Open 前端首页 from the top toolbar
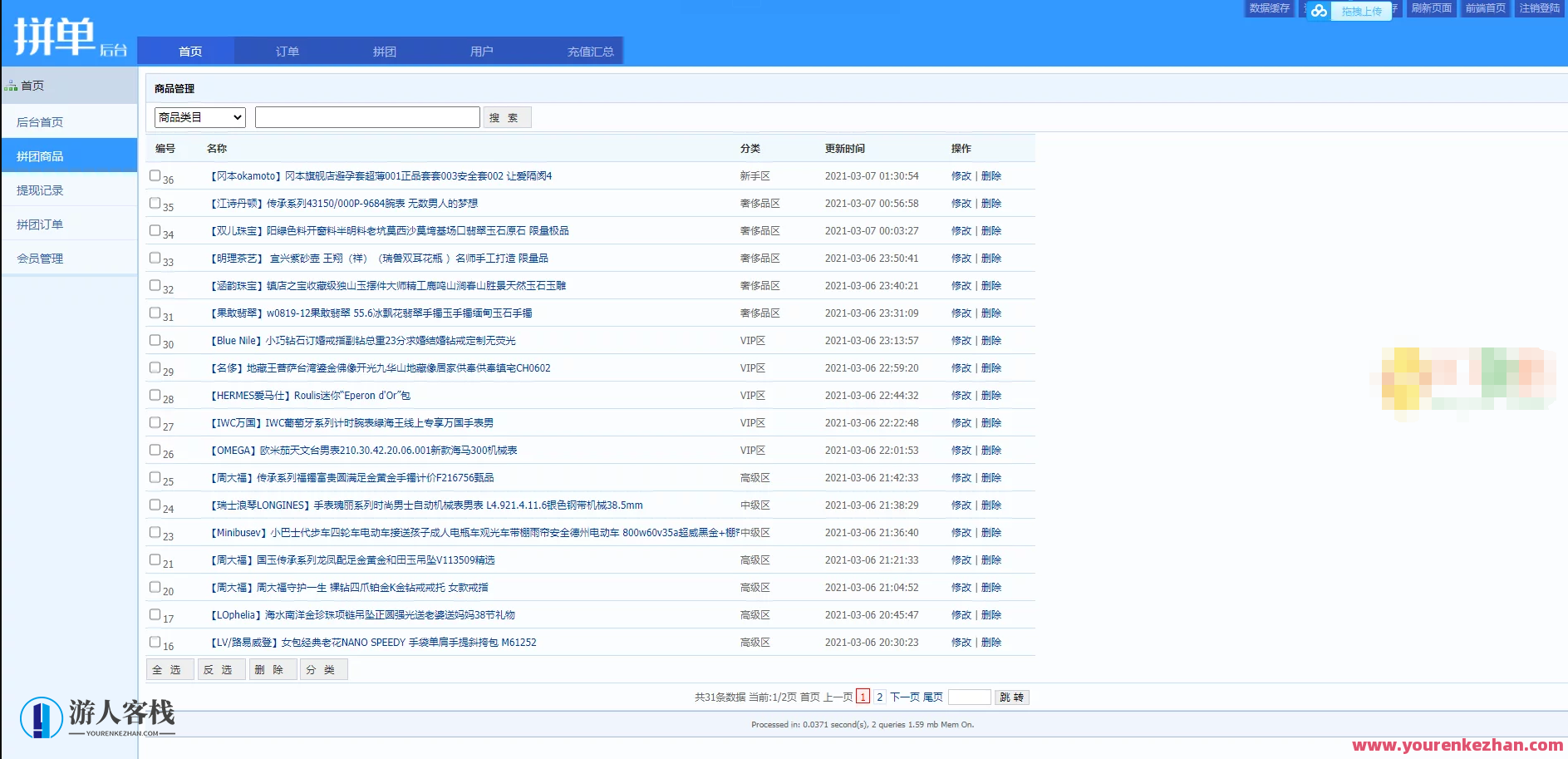The image size is (1568, 759). [x=1486, y=9]
